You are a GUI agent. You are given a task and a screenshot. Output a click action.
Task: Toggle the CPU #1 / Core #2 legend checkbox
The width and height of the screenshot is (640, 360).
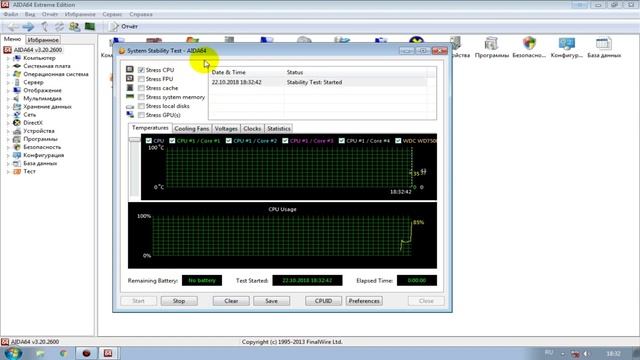[x=229, y=141]
